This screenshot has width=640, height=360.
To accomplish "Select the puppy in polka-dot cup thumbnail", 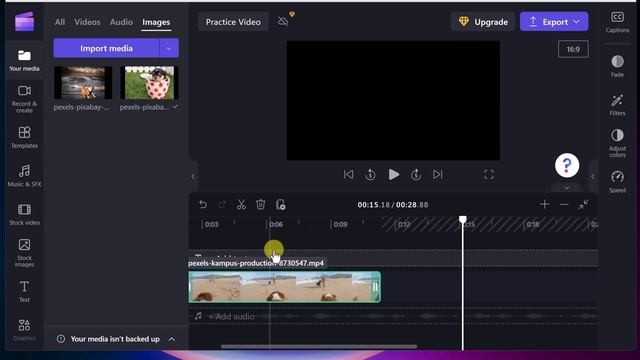I will tap(149, 82).
